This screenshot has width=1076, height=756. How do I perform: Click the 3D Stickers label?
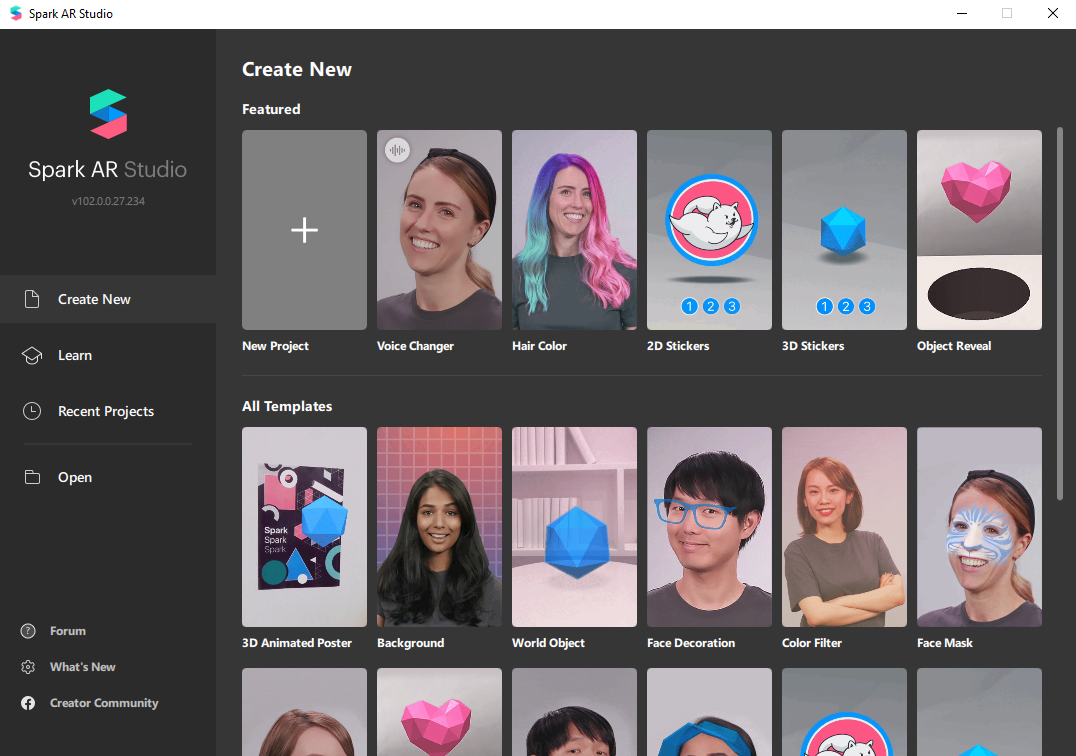[x=813, y=346]
